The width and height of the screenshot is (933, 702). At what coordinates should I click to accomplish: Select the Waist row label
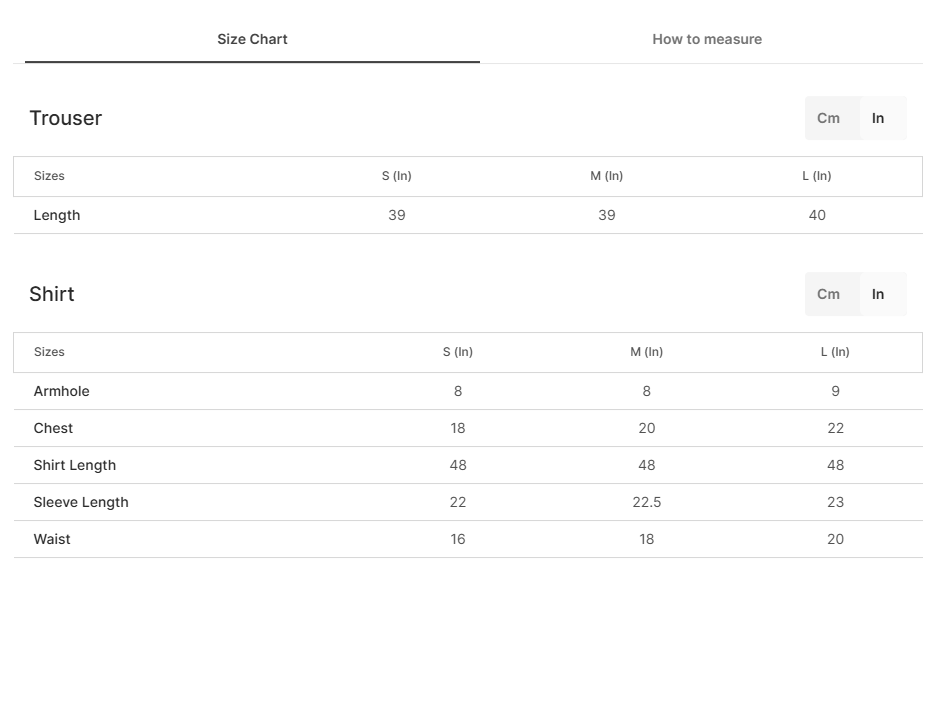pyautogui.click(x=52, y=539)
